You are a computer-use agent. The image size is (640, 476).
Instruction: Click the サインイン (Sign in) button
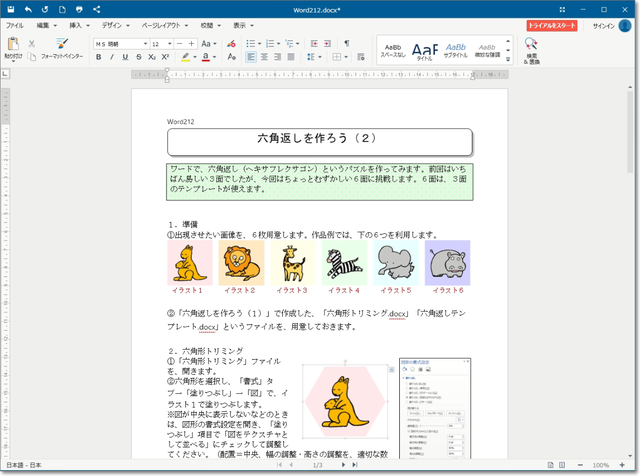pos(603,24)
